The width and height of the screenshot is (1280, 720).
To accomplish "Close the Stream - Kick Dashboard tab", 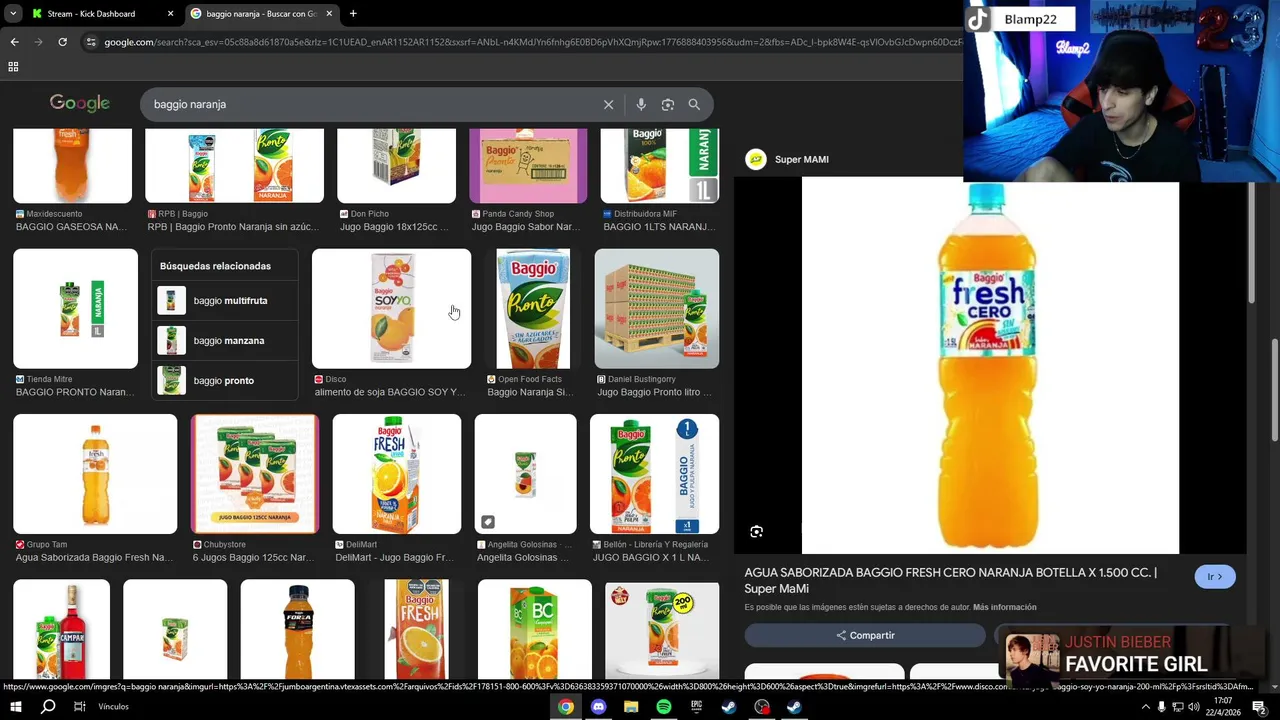I will 170,14.
